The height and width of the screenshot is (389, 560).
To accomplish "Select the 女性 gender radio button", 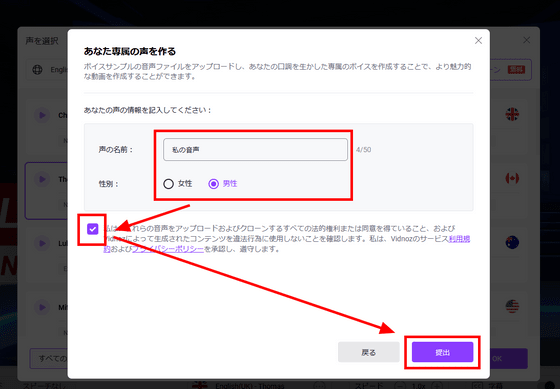I will pyautogui.click(x=169, y=184).
